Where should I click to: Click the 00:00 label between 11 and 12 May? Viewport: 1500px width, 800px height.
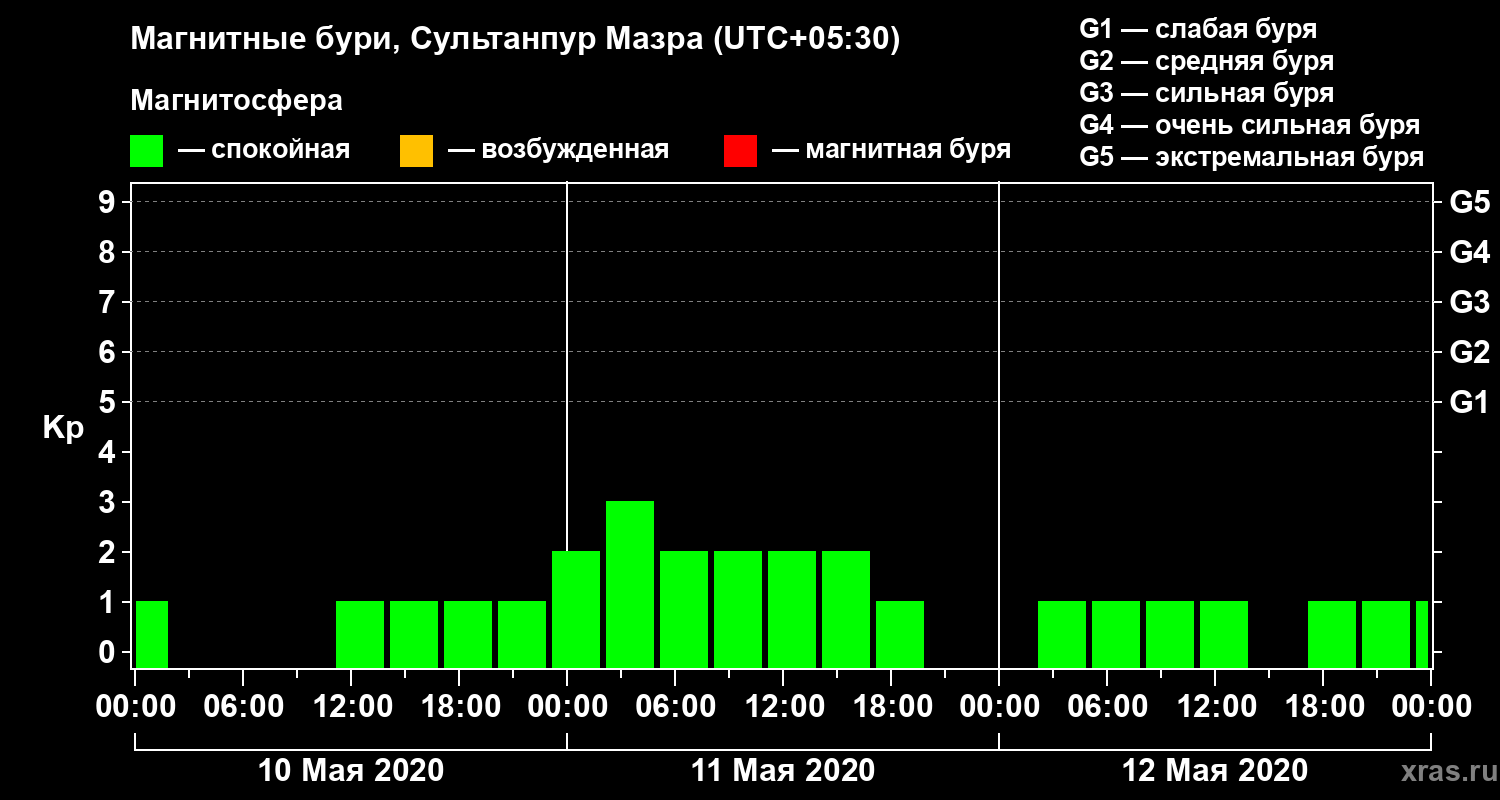coord(999,707)
